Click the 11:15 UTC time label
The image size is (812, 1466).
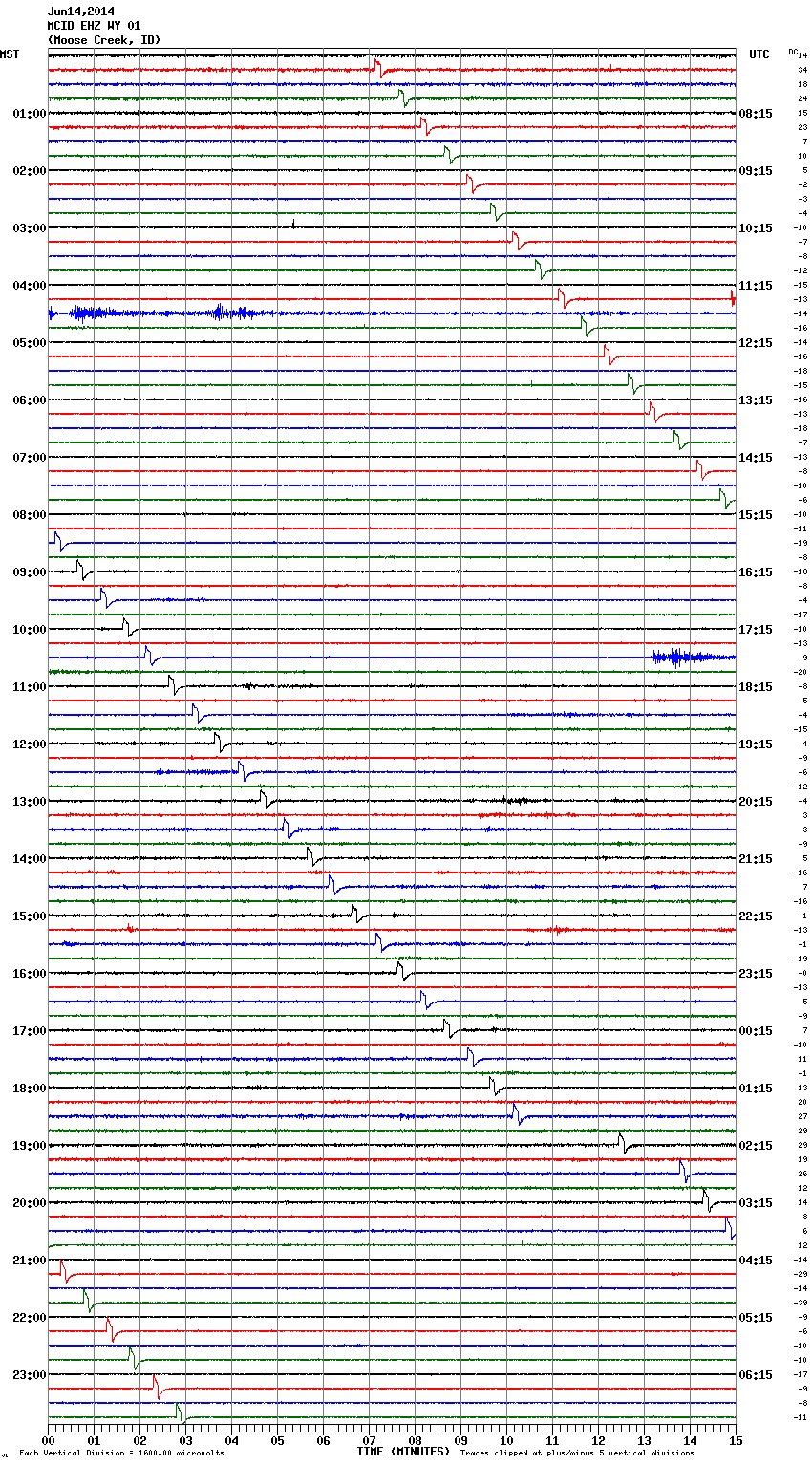(756, 286)
